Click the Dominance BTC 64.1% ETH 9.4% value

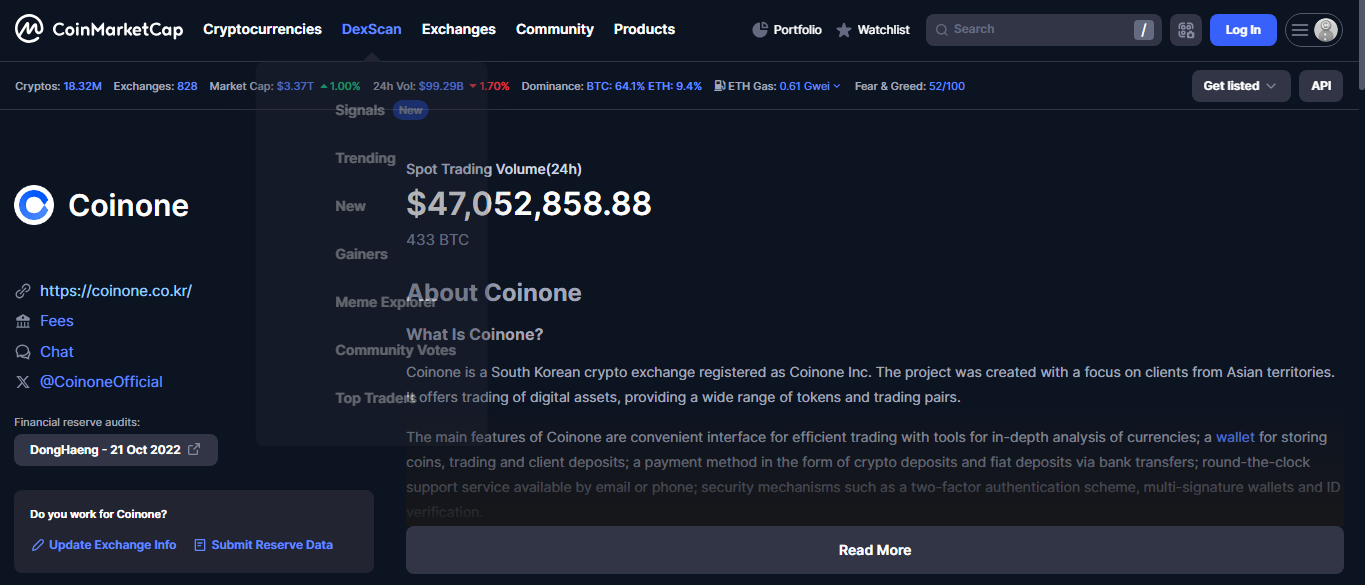(x=644, y=86)
